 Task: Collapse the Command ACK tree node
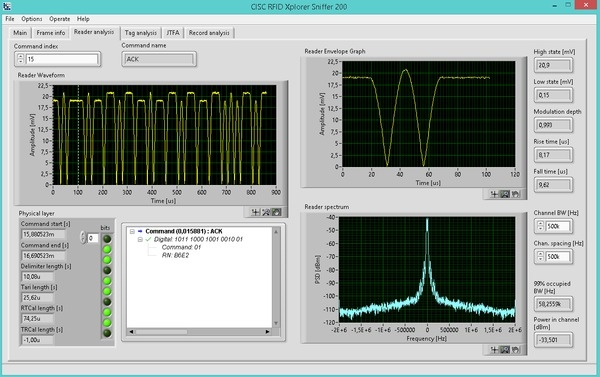tap(132, 231)
